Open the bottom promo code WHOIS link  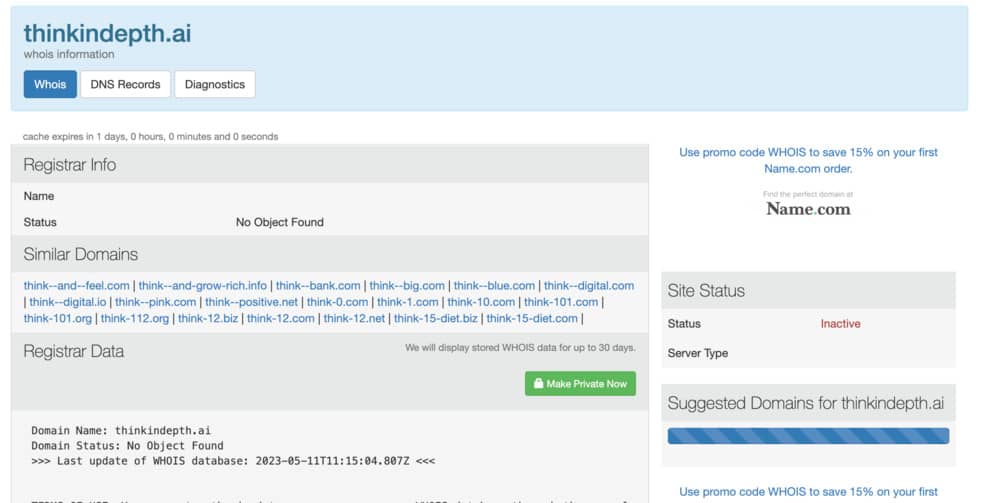click(808, 492)
